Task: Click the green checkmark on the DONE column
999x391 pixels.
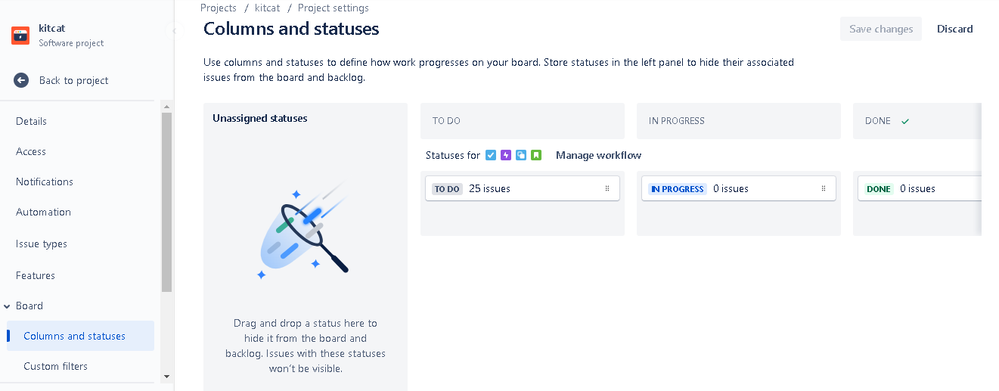Action: tap(905, 121)
